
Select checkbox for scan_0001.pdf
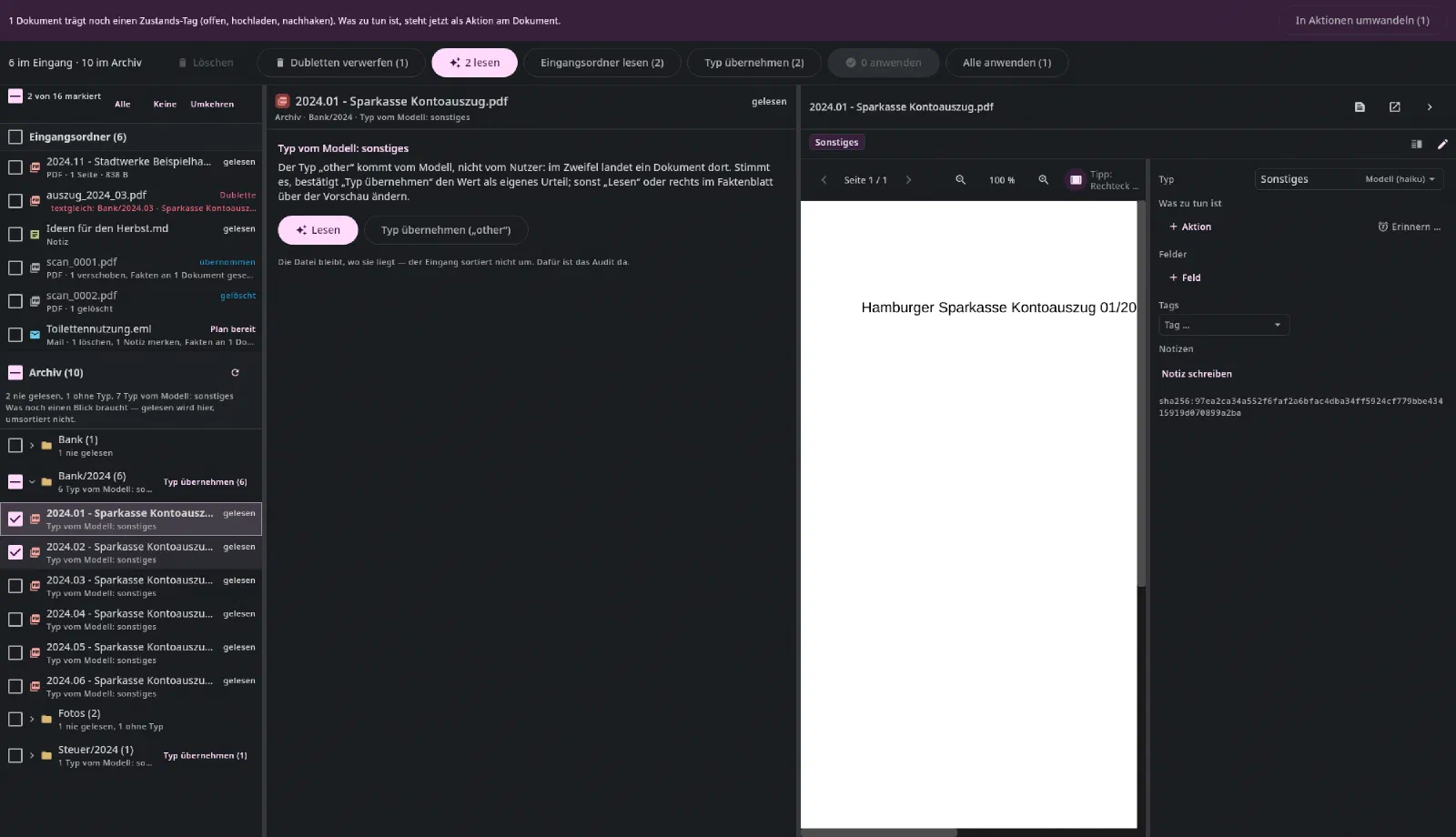tap(15, 267)
